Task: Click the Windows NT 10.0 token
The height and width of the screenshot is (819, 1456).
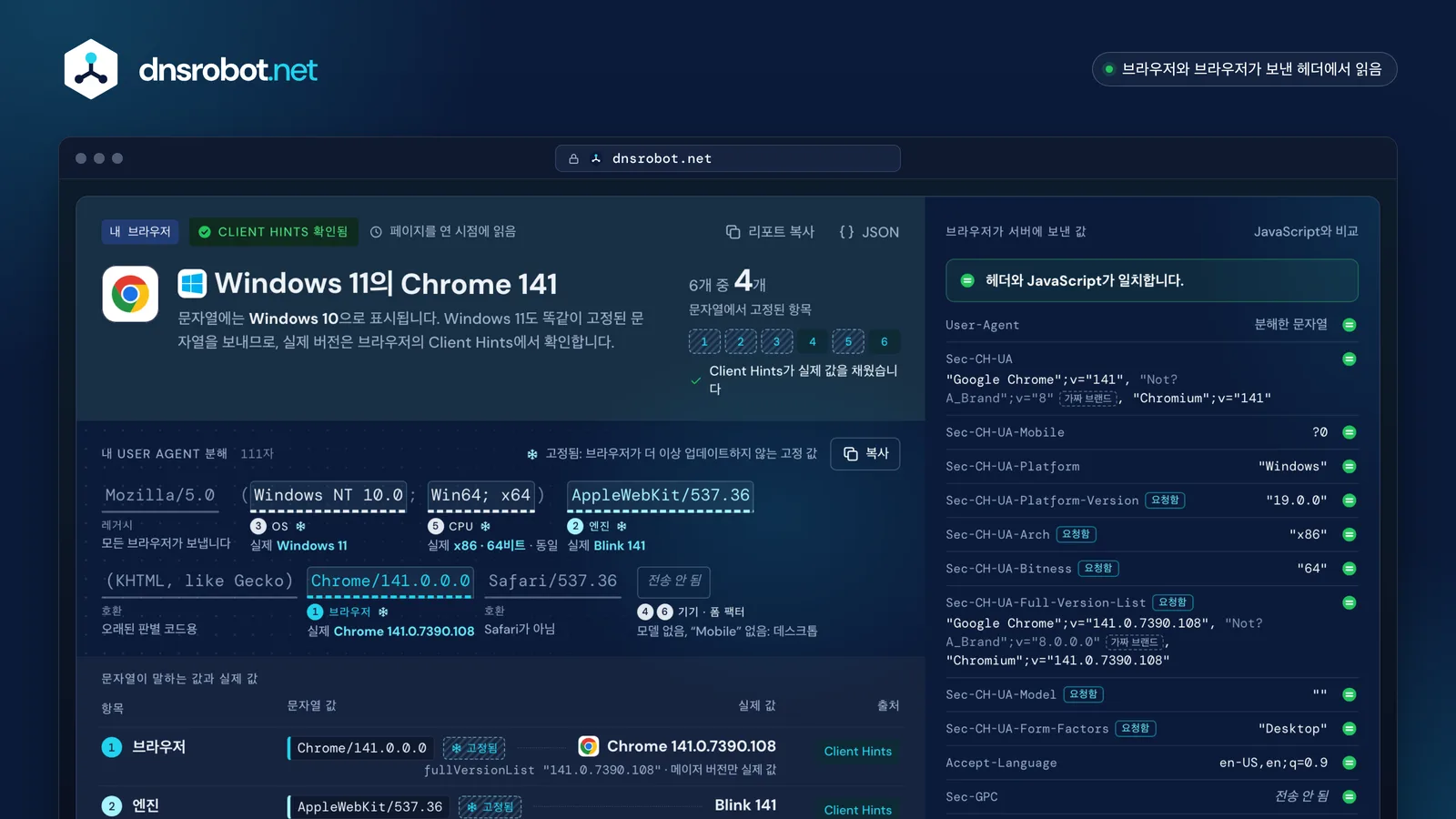Action: tap(328, 496)
